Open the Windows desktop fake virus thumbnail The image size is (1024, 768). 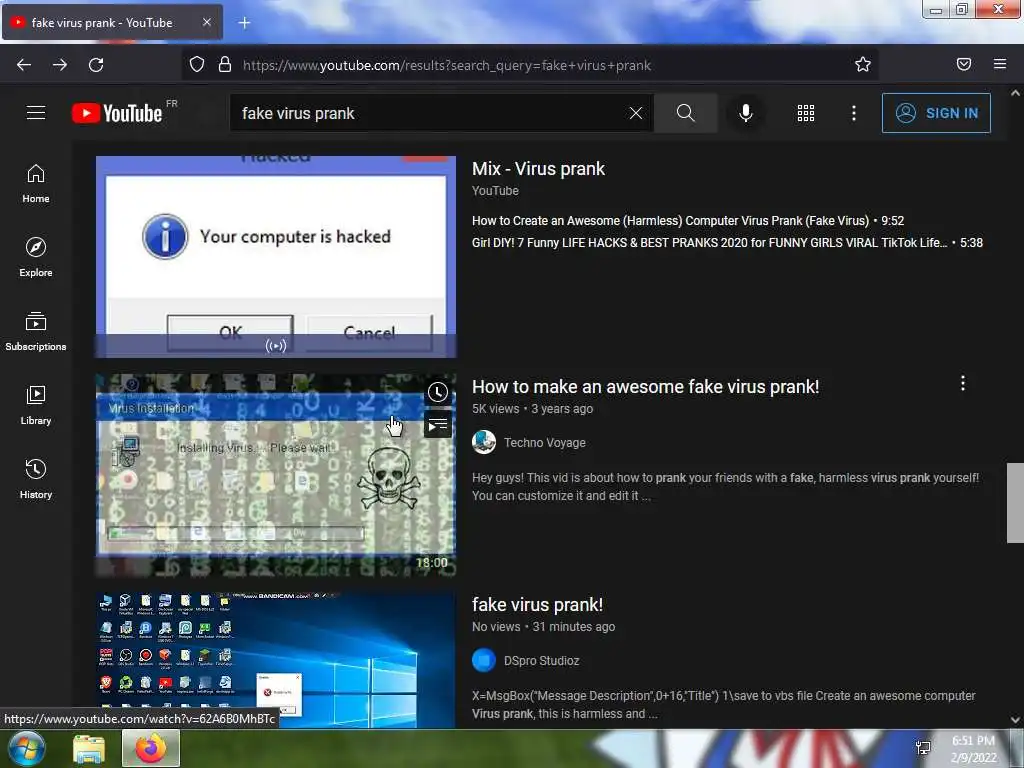point(276,660)
